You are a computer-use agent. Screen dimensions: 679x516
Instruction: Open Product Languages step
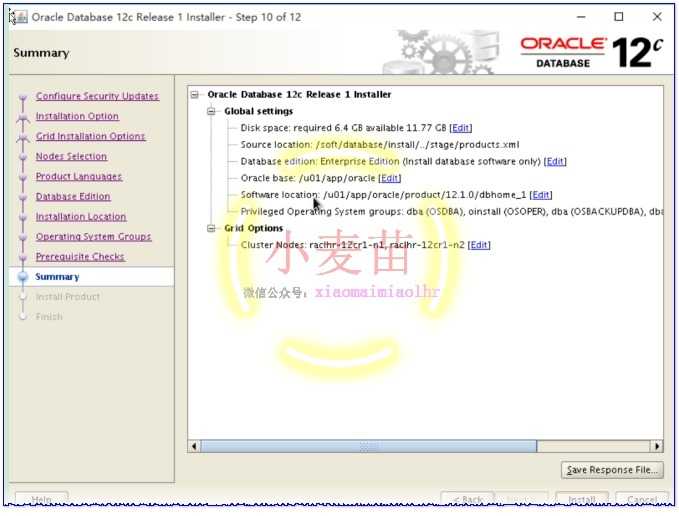(79, 177)
